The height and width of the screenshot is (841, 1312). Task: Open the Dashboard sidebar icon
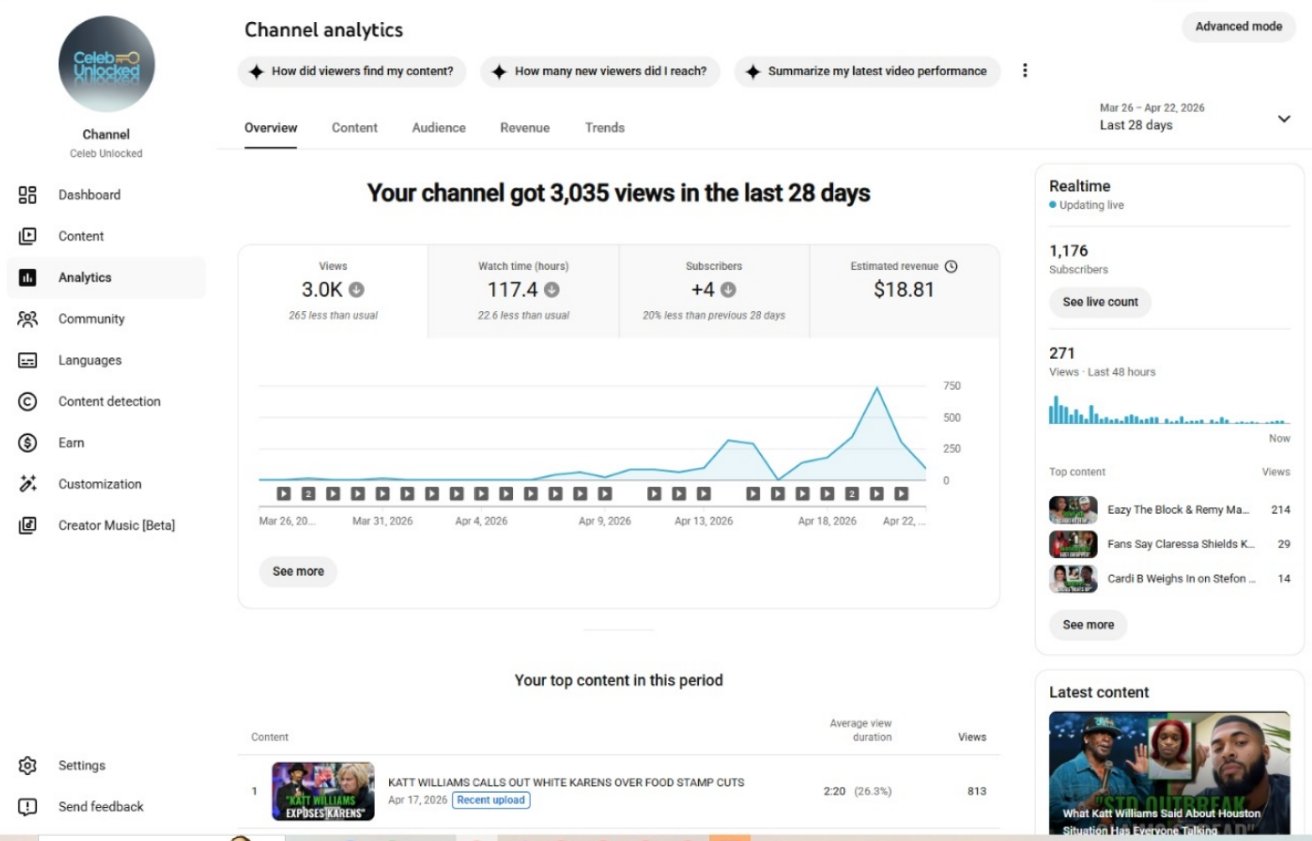click(28, 195)
